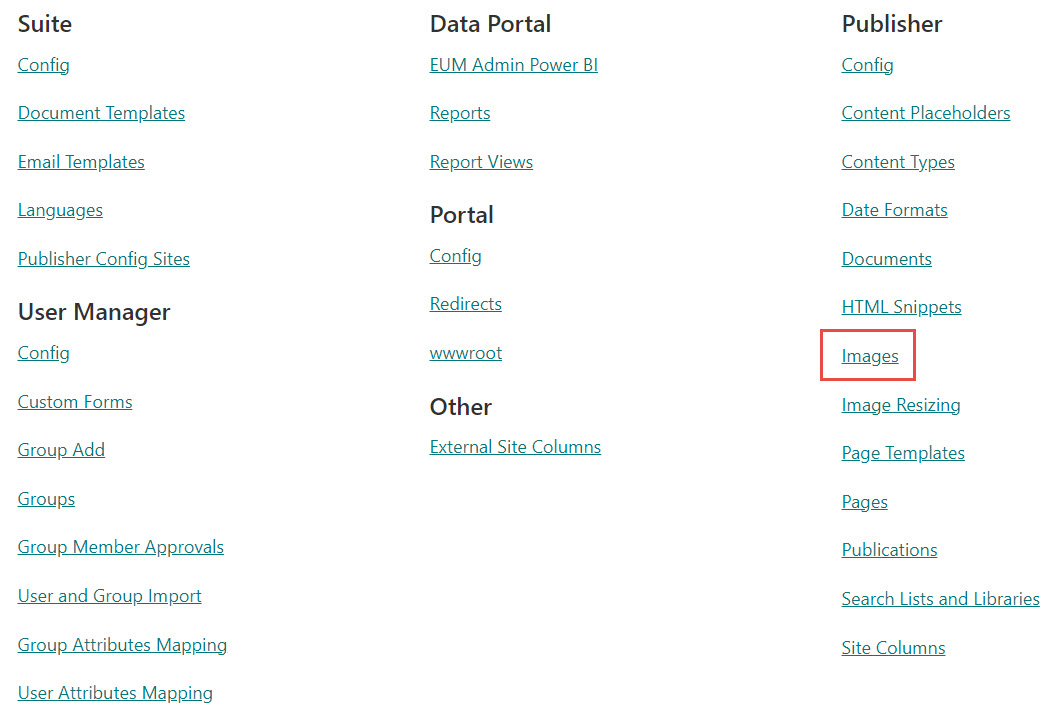Open Site Columns under Publisher
Screen dimensions: 1046x712
pos(893,647)
